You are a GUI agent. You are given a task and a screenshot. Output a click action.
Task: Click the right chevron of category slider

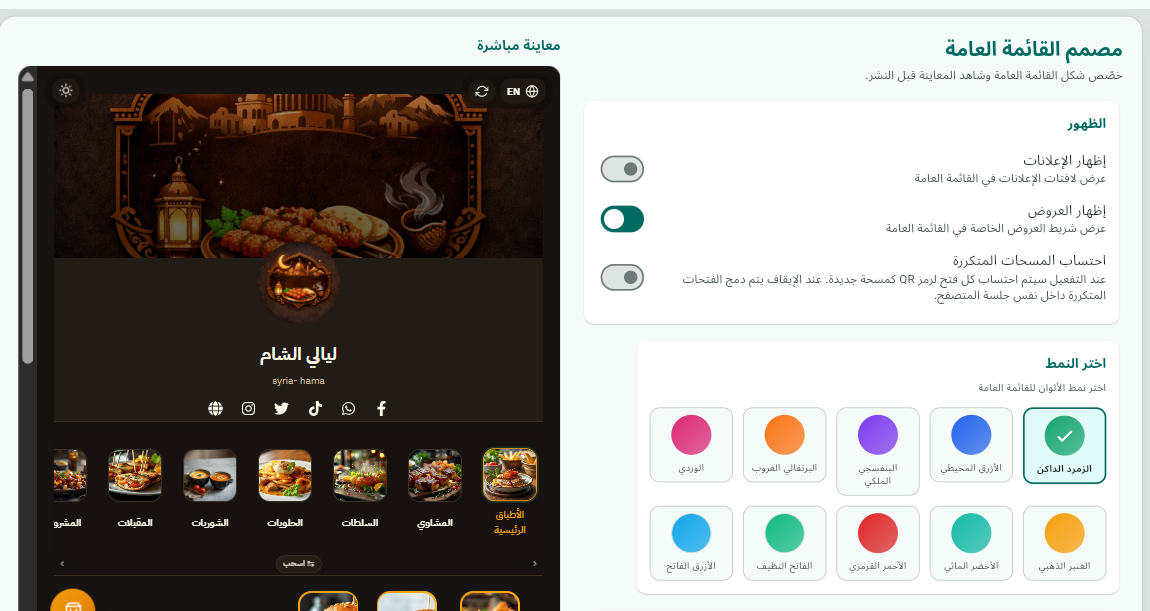pos(535,563)
